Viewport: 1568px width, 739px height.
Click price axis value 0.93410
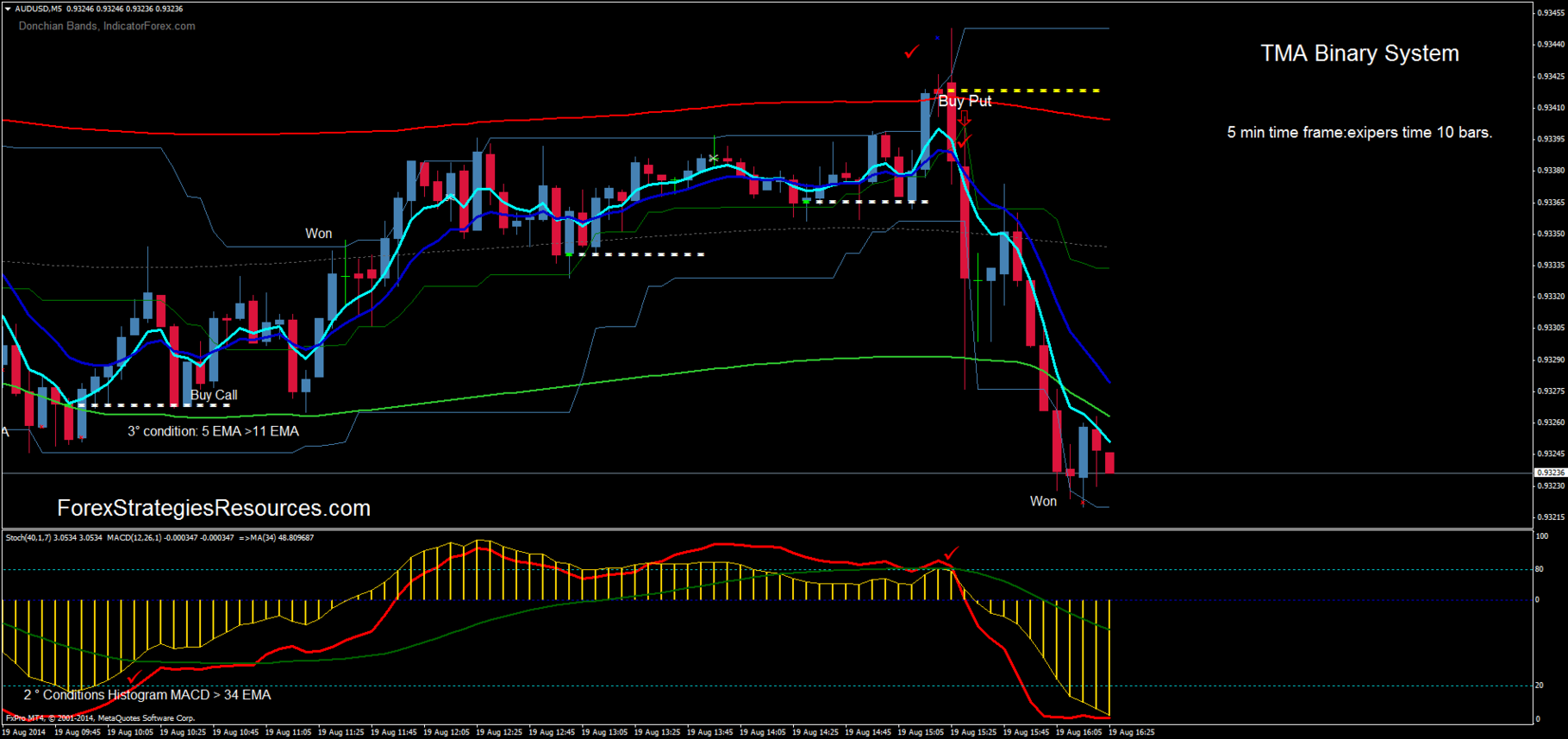(1551, 108)
